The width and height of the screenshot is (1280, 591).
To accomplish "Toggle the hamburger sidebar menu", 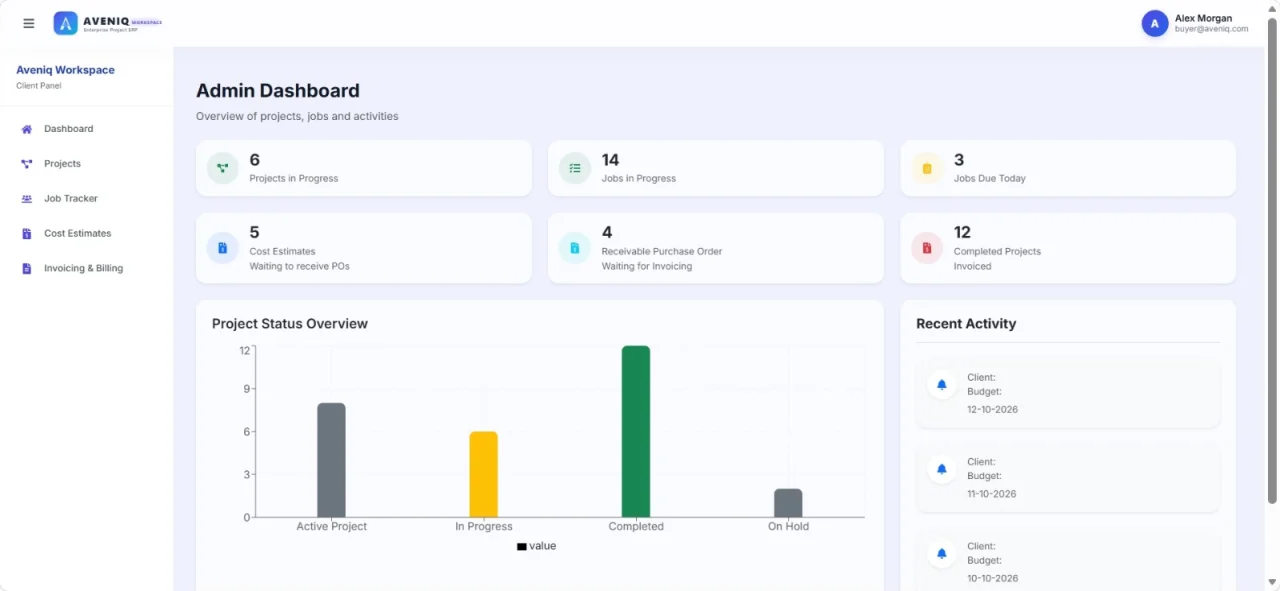I will [29, 23].
